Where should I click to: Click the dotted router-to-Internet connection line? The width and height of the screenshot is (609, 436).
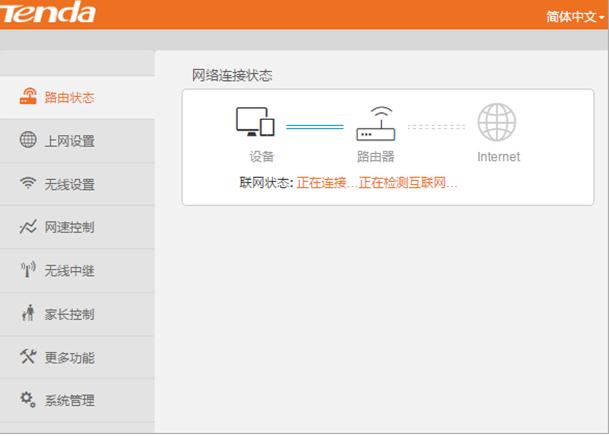pyautogui.click(x=436, y=127)
